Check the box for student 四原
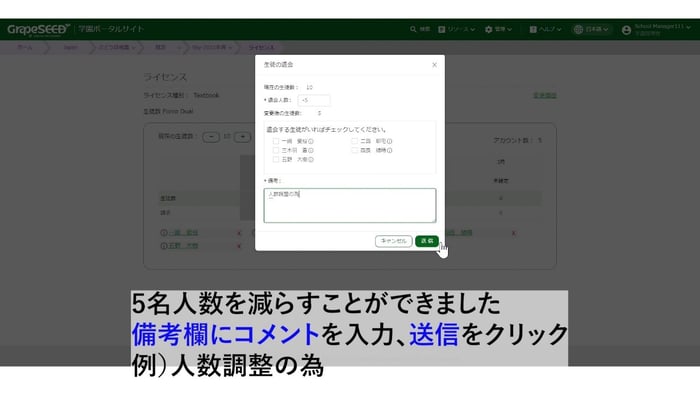Viewport: 700px width, 393px height. 354,151
